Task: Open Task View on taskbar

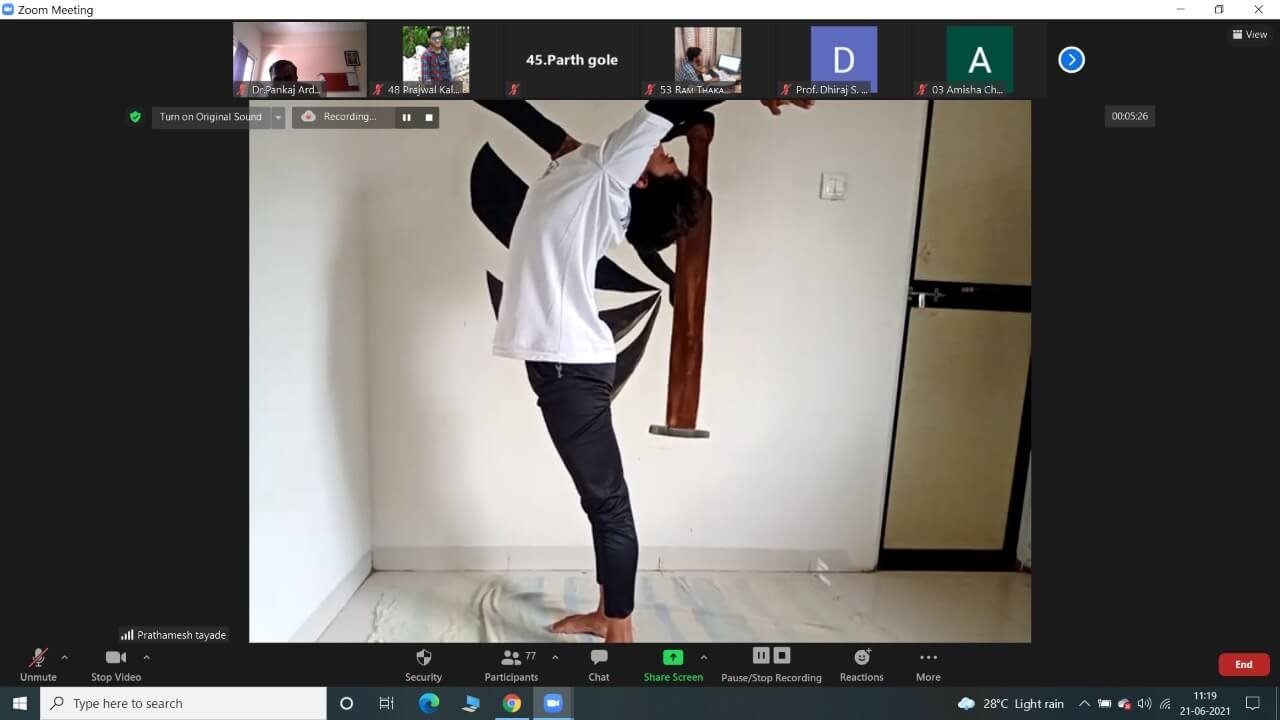Action: 387,703
